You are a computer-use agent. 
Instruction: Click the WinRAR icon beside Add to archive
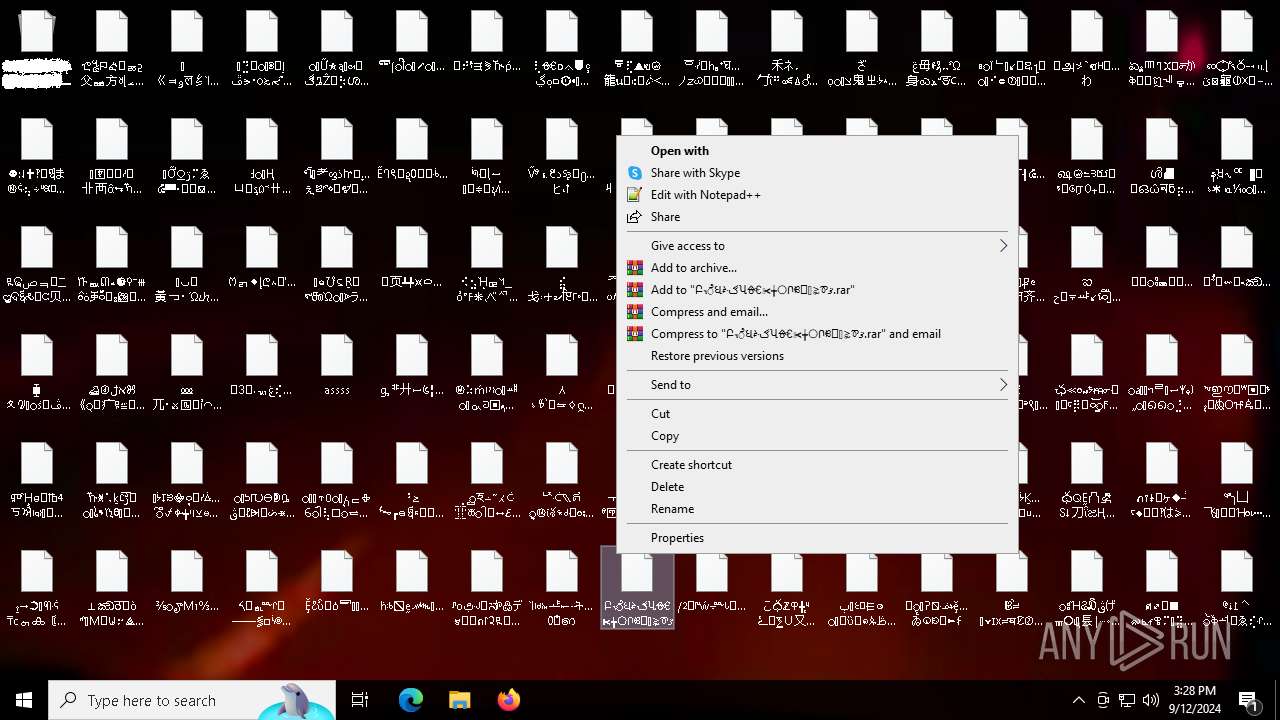634,268
